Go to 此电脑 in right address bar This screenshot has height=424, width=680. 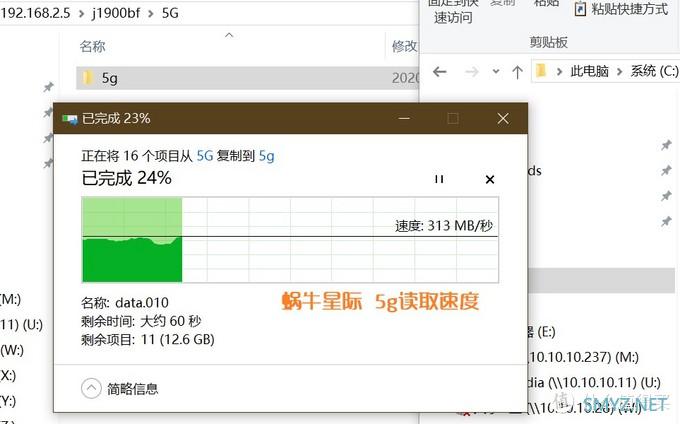589,71
